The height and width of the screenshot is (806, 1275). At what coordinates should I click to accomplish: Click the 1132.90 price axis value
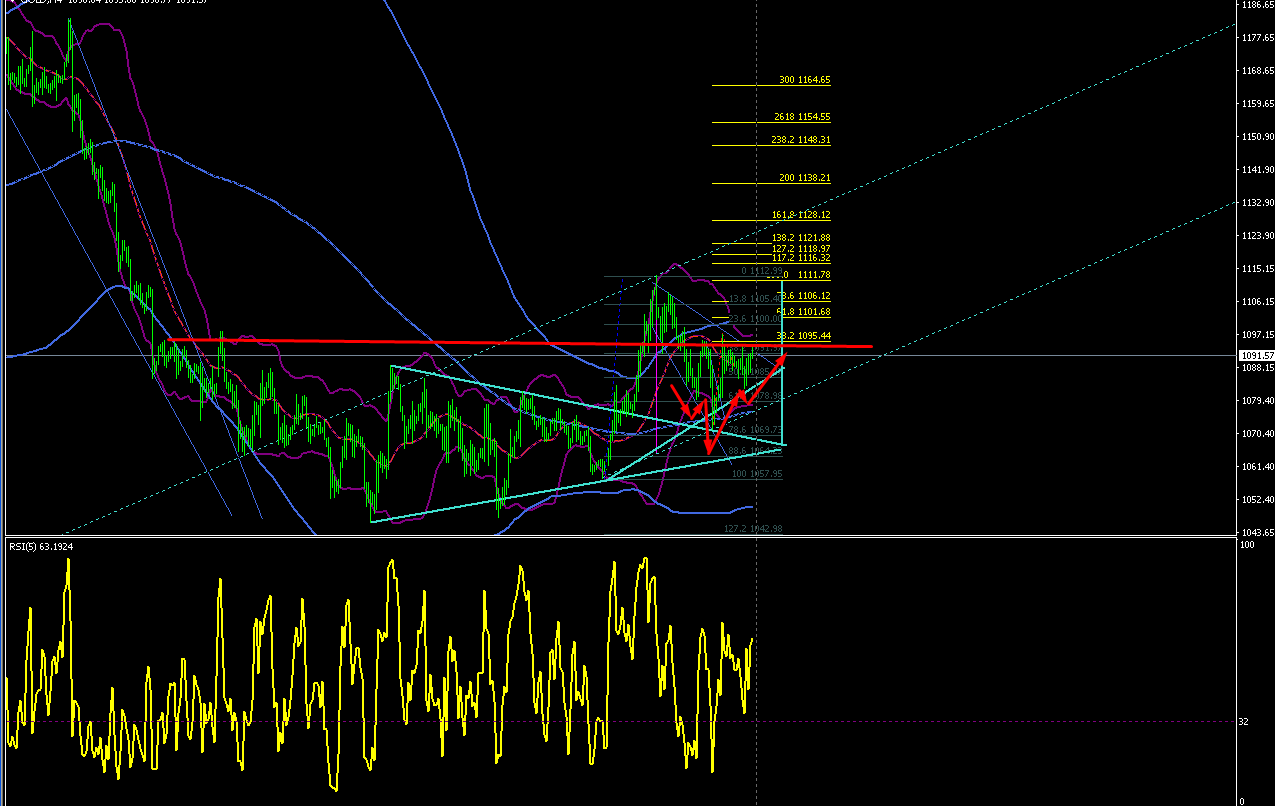pyautogui.click(x=1257, y=203)
